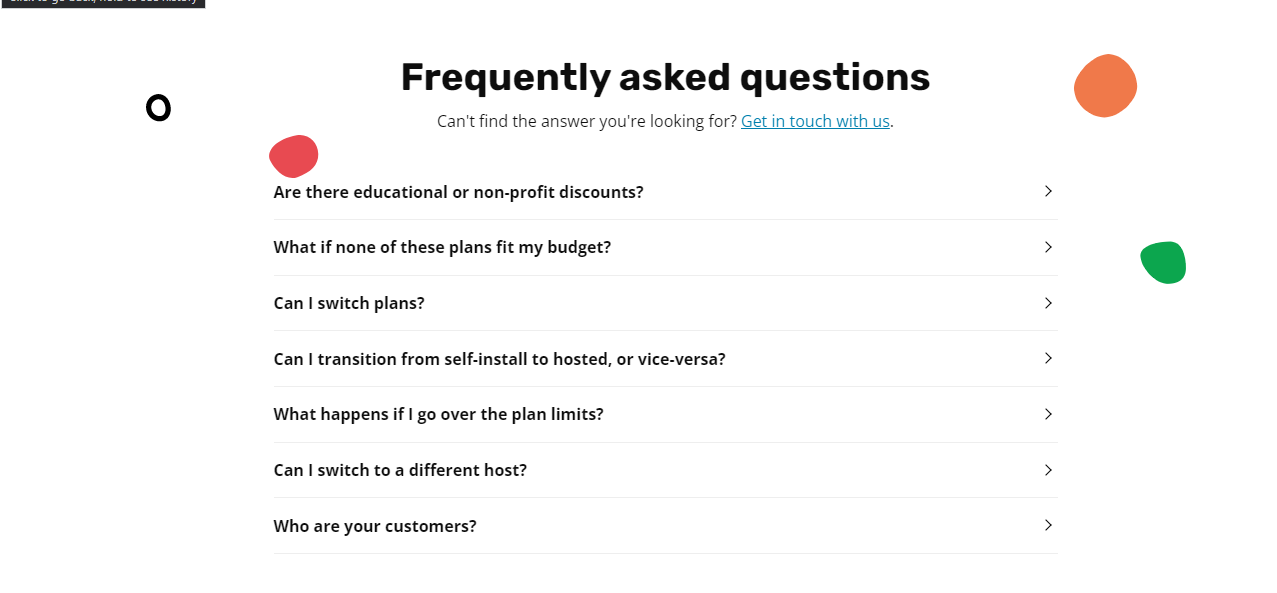Image resolution: width=1277 pixels, height=593 pixels.
Task: Click the chevron for the plan limits question
Action: point(1048,414)
